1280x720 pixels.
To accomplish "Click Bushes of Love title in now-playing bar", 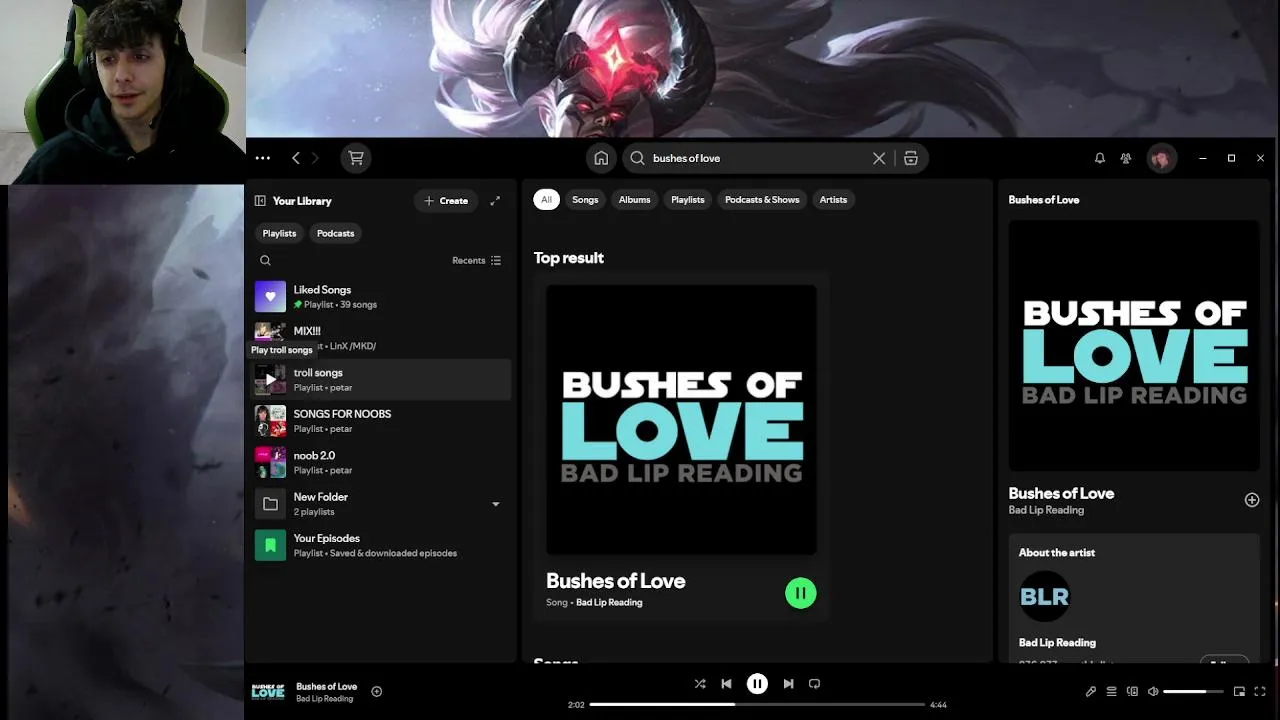I will click(x=326, y=686).
